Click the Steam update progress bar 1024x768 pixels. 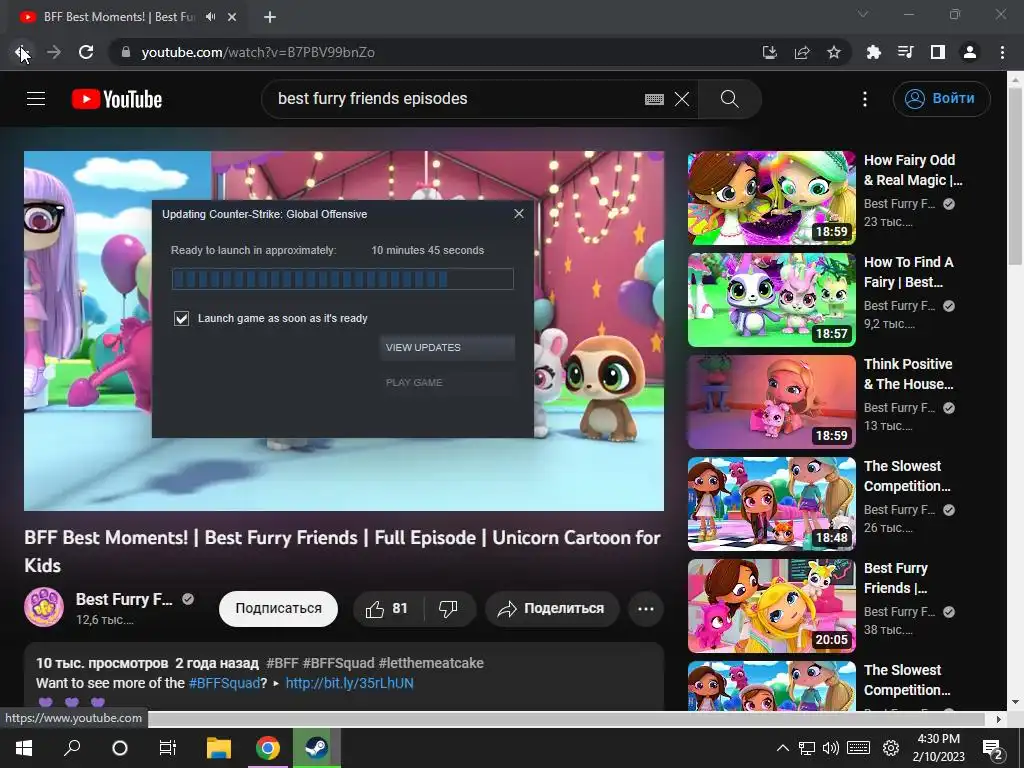coord(342,279)
